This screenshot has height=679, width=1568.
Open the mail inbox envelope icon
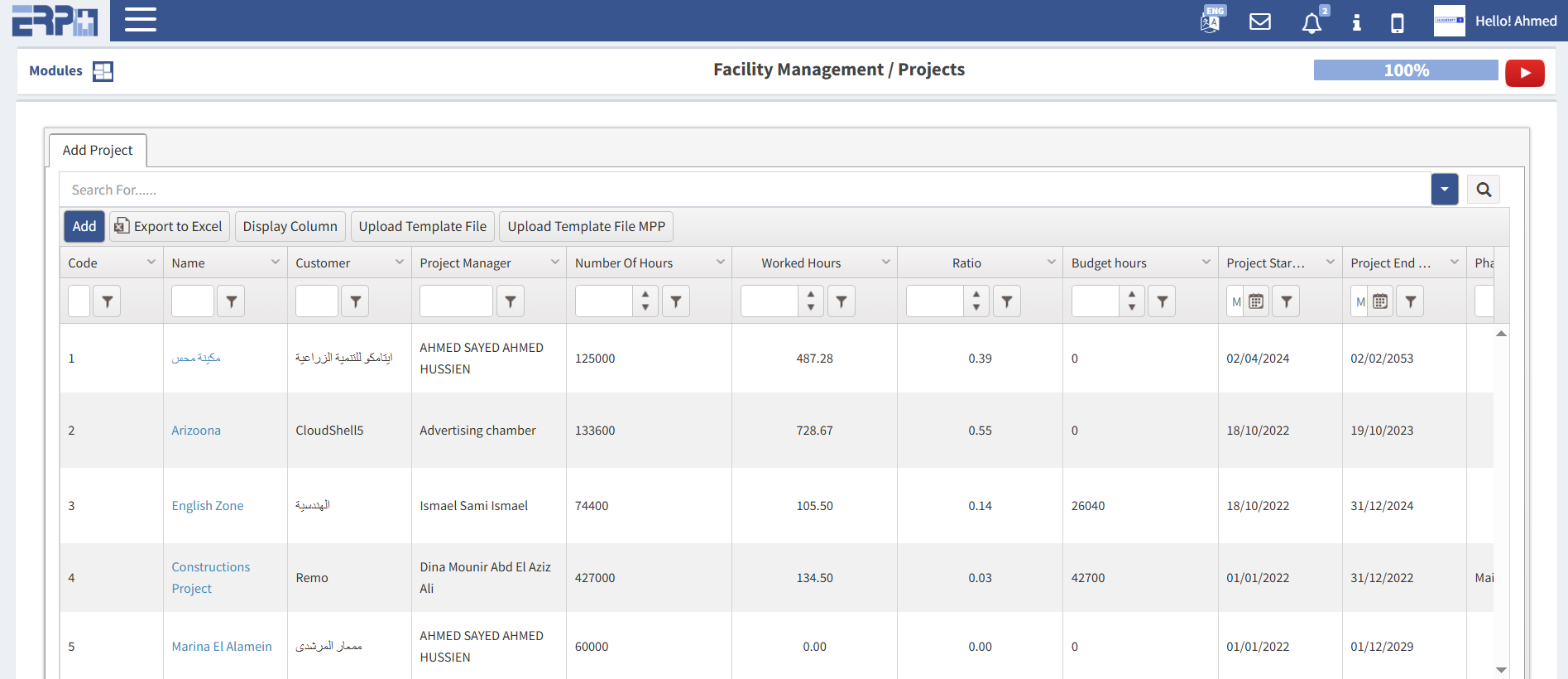tap(1259, 22)
